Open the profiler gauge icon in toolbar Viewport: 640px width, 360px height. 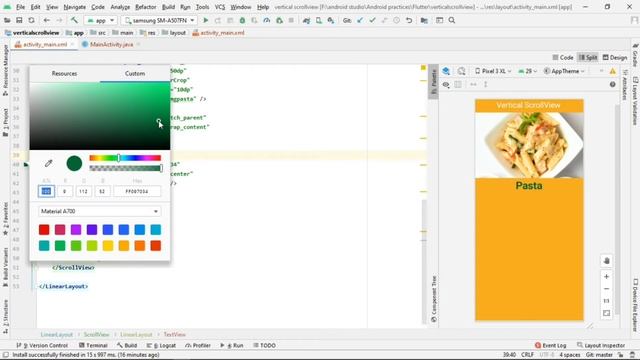click(x=267, y=20)
